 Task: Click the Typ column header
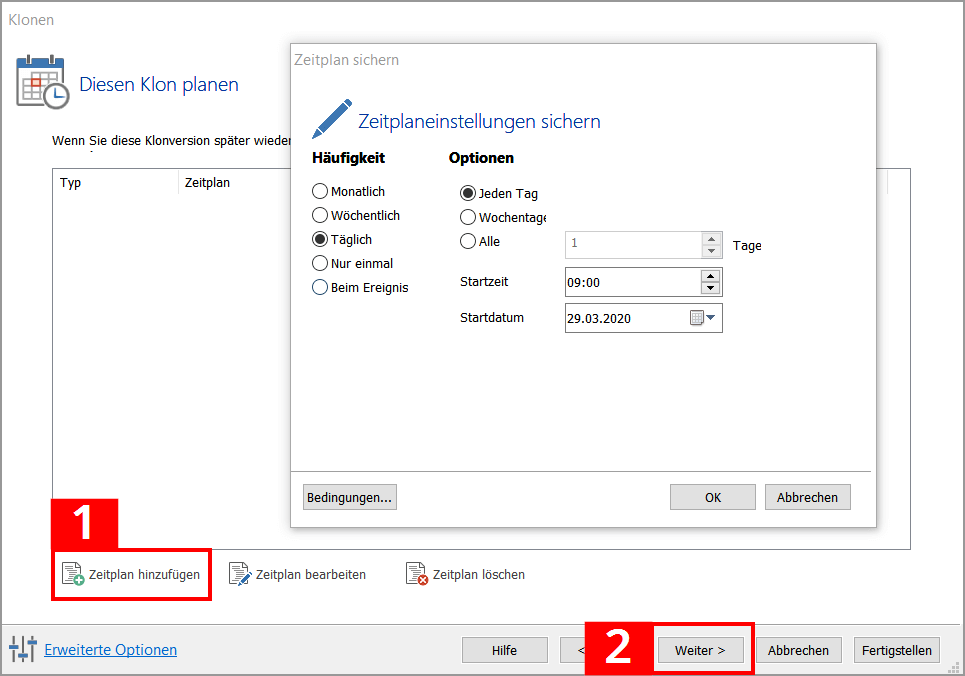(116, 182)
